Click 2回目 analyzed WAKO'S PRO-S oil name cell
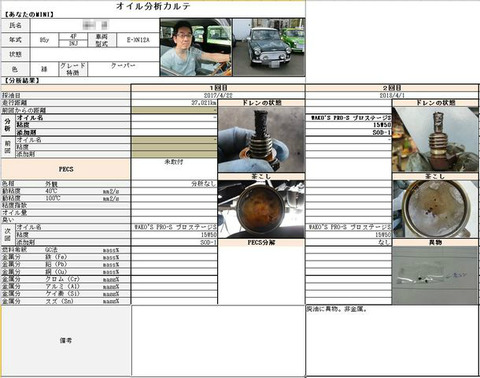The image size is (480, 378). click(x=349, y=118)
